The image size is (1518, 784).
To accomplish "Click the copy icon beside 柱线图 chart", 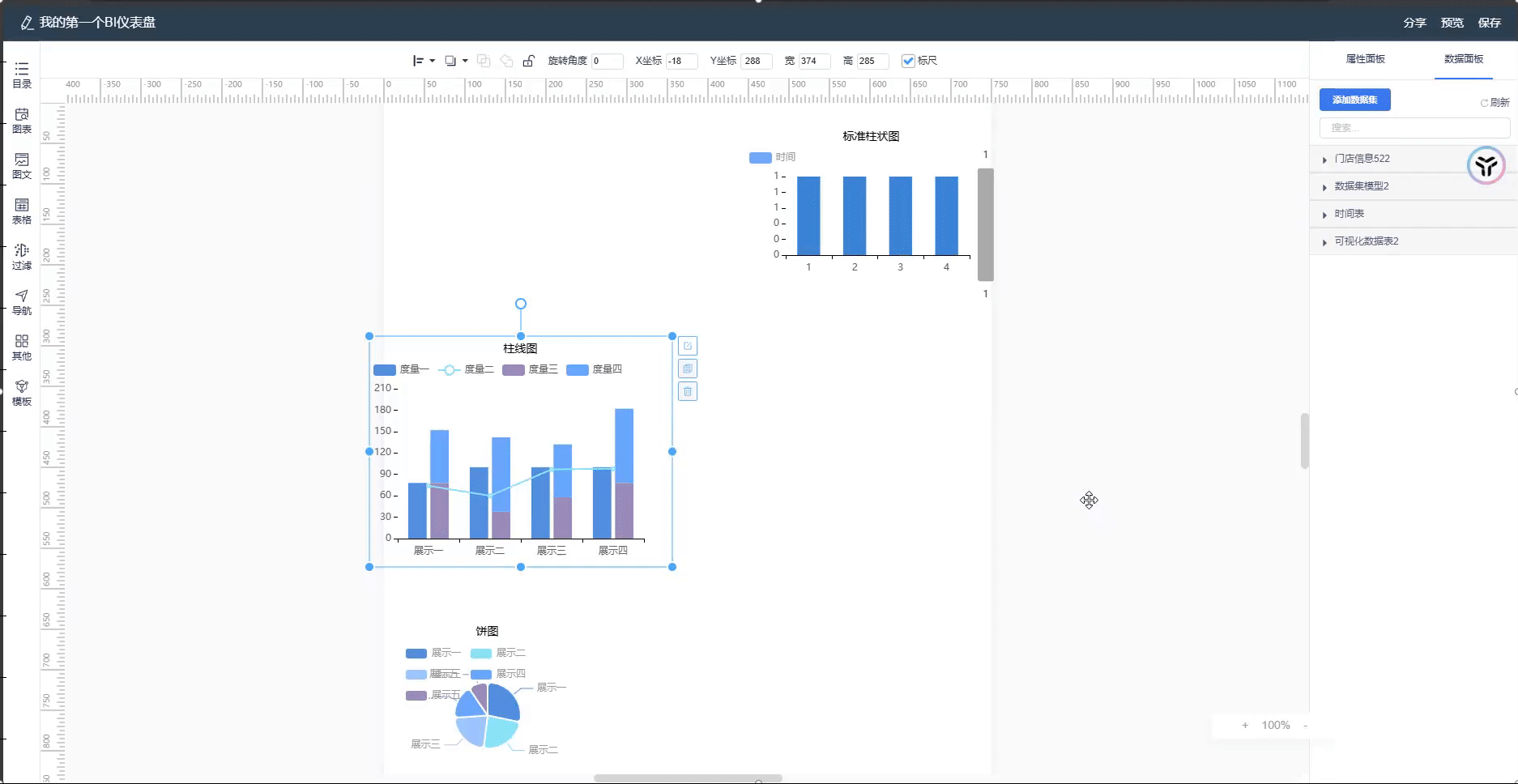I will click(688, 369).
